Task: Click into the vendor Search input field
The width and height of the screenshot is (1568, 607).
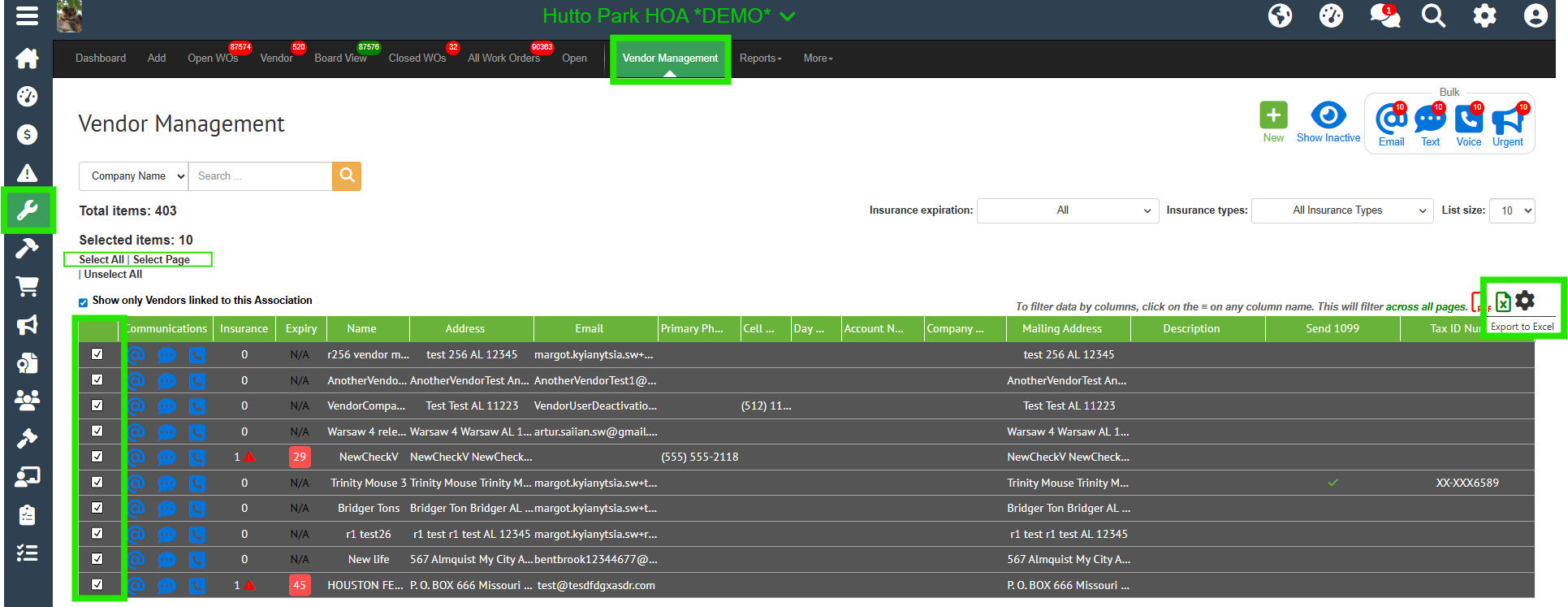Action: point(260,176)
